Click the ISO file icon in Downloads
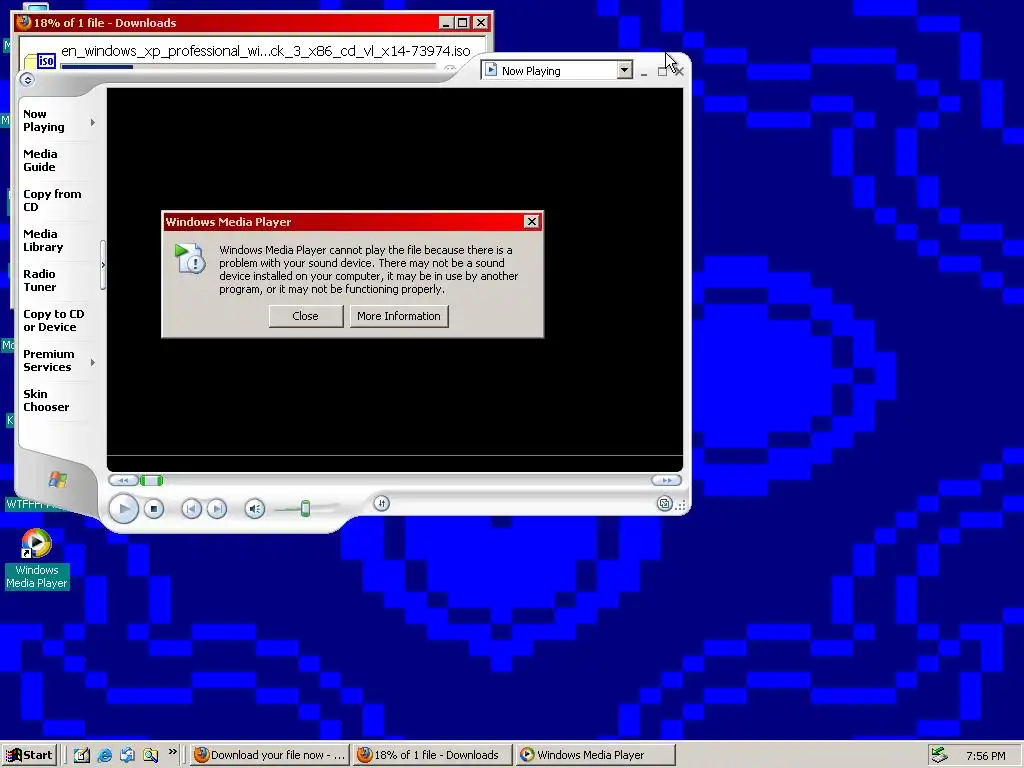This screenshot has height=768, width=1024. [40, 61]
